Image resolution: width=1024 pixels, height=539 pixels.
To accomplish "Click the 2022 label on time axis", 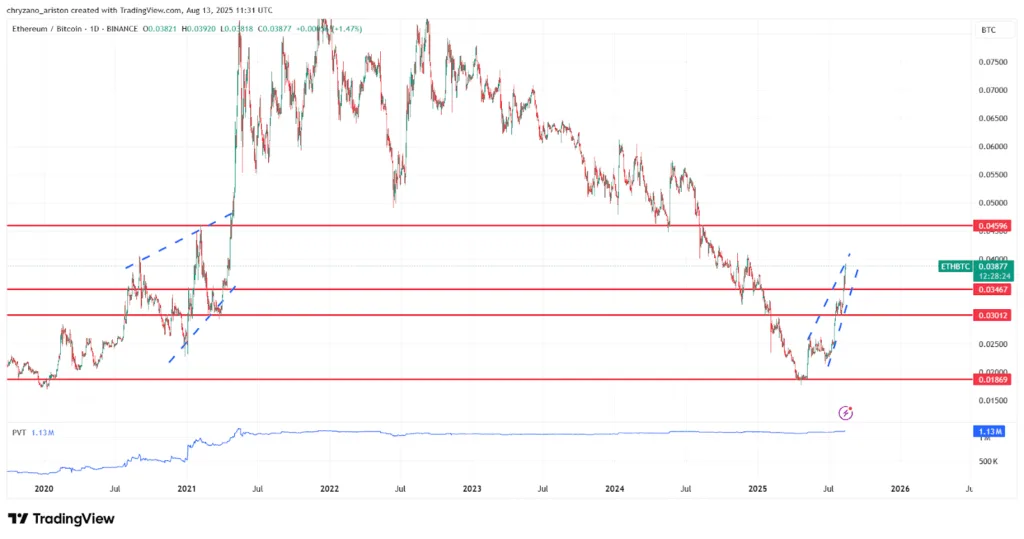I will 330,489.
